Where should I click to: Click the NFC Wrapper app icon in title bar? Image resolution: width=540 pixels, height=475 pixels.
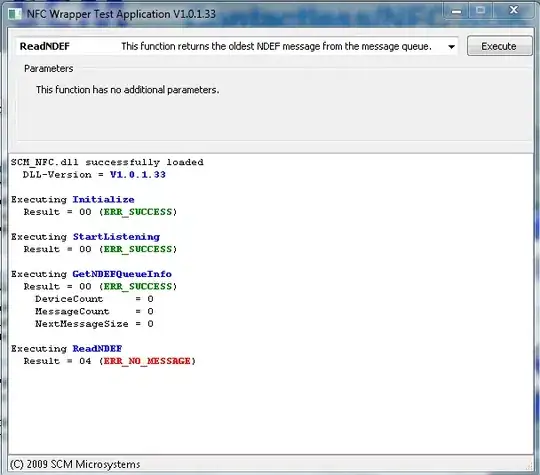pos(14,14)
